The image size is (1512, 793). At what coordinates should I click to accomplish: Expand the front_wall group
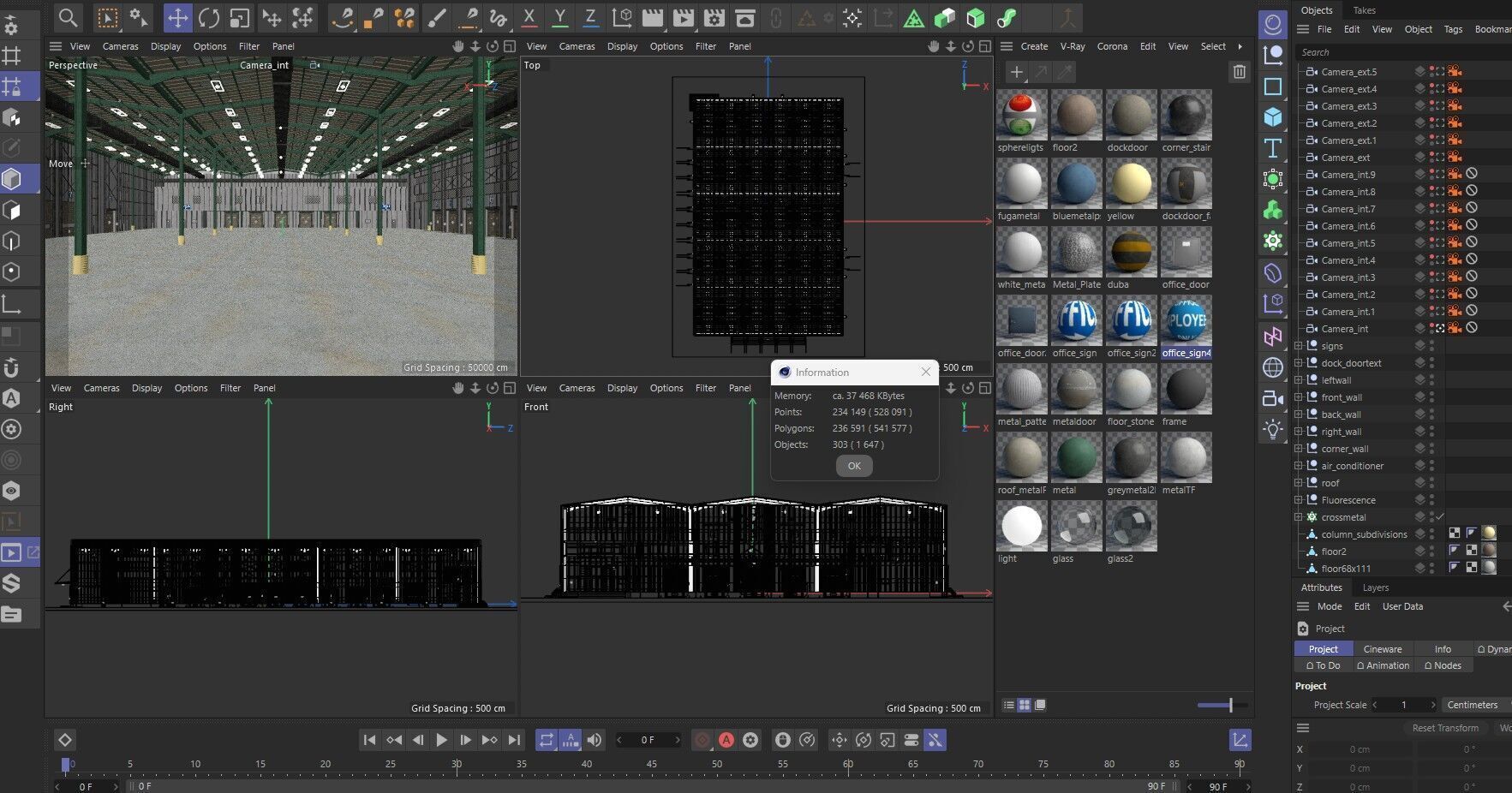(1299, 397)
